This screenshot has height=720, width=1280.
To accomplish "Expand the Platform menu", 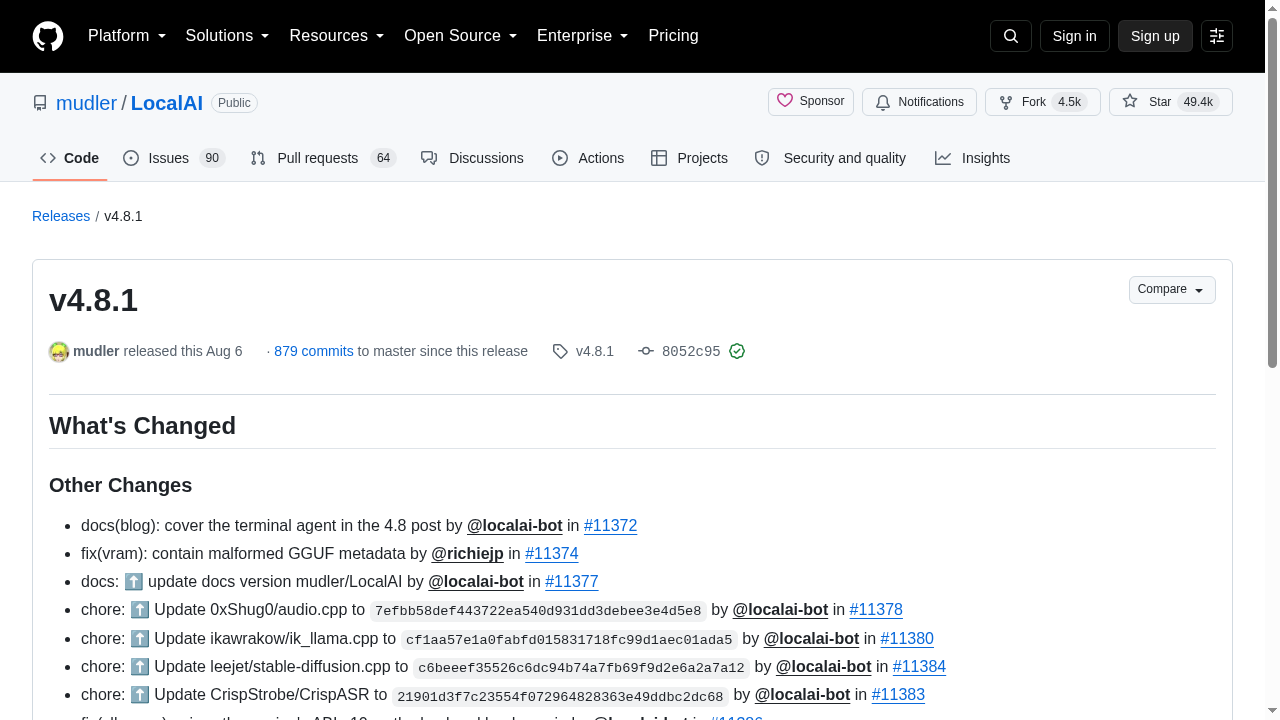I will coord(127,36).
